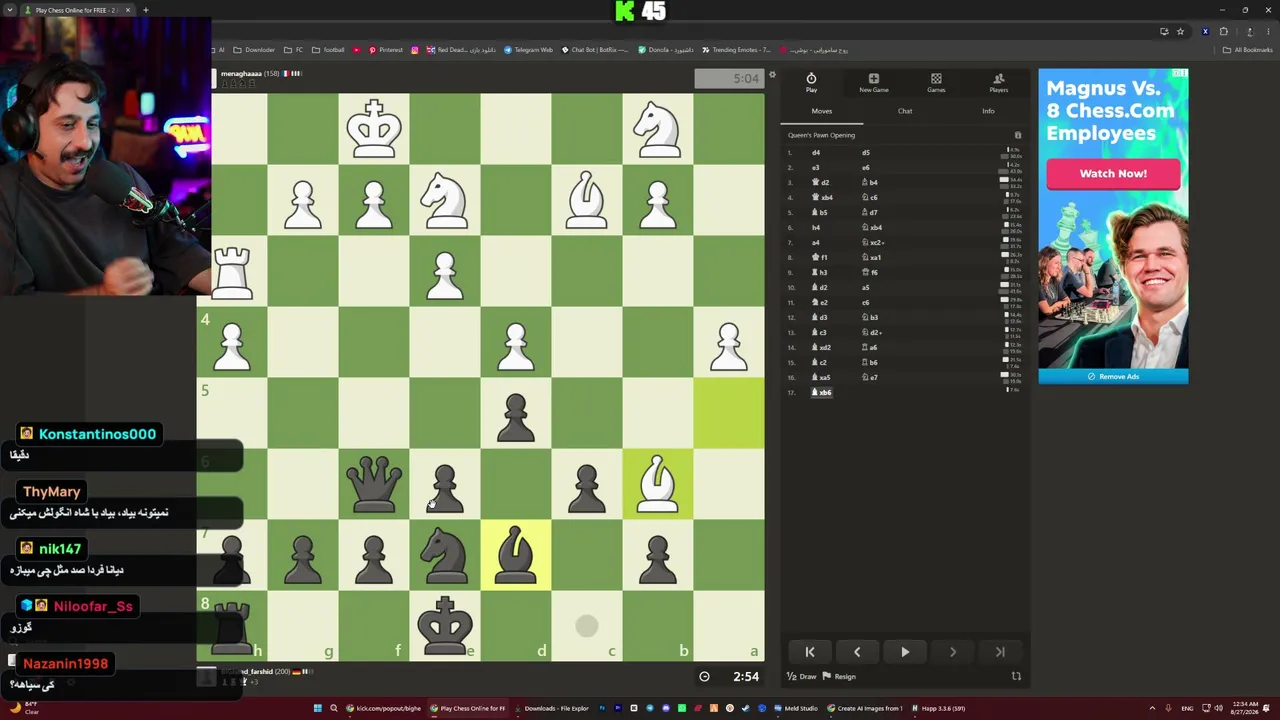Click the opponent clock showing 5:04
Viewport: 1280px width, 720px height.
(x=729, y=78)
